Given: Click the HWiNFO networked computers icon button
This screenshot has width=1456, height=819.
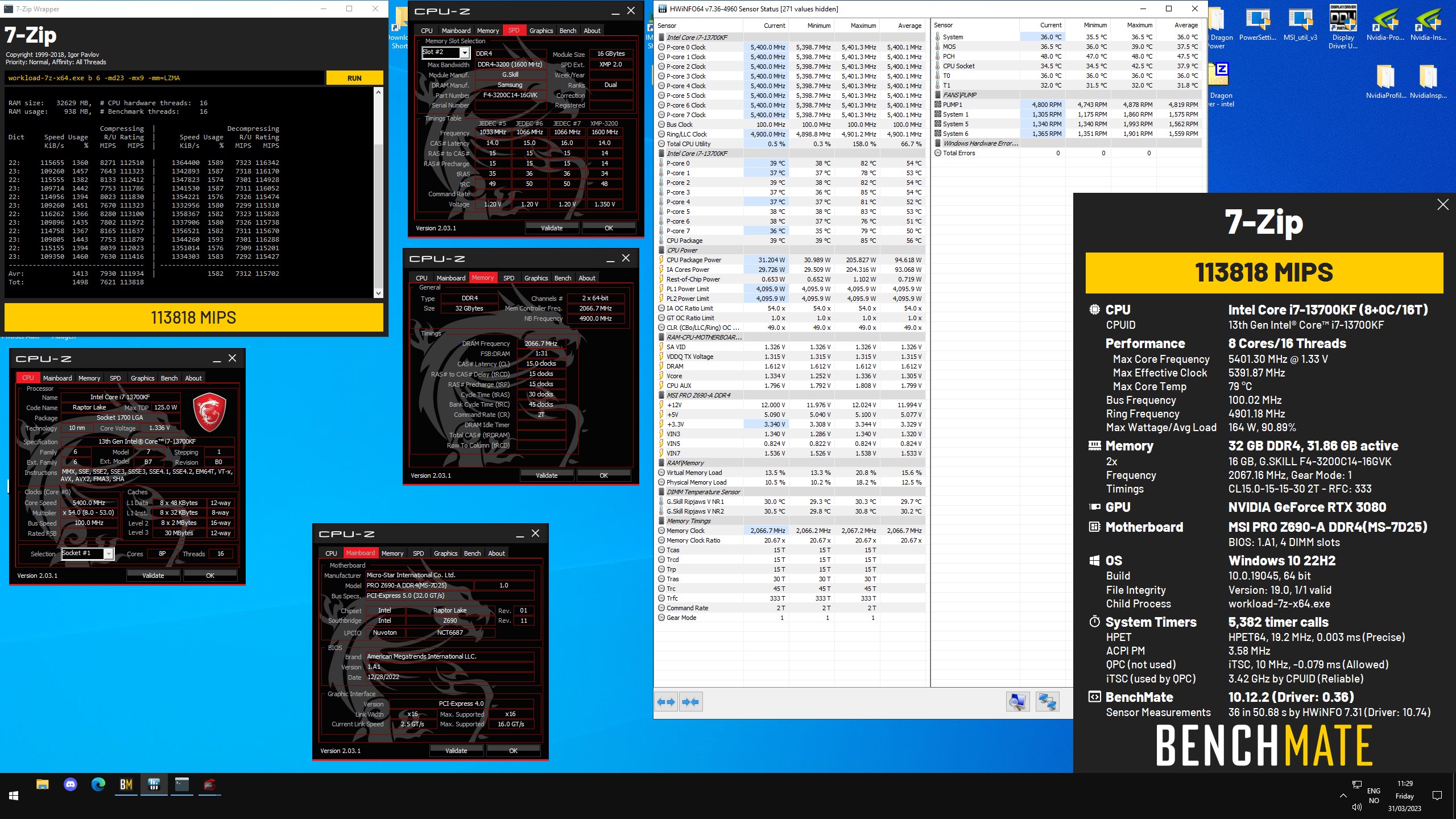Looking at the screenshot, I should (1047, 702).
